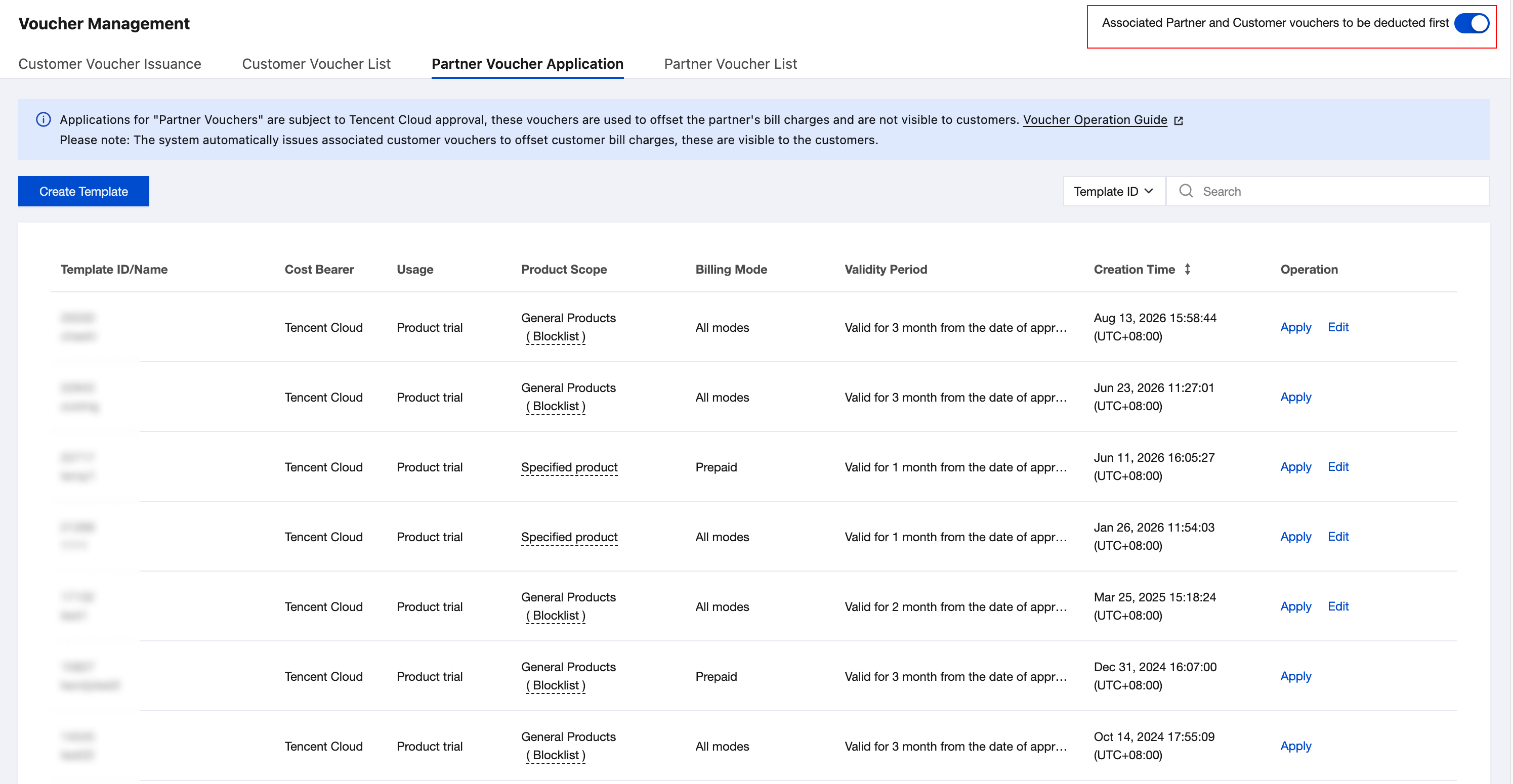Edit the Jun 11, 2026 template
Screen dimensions: 1513x784
click(x=1338, y=467)
